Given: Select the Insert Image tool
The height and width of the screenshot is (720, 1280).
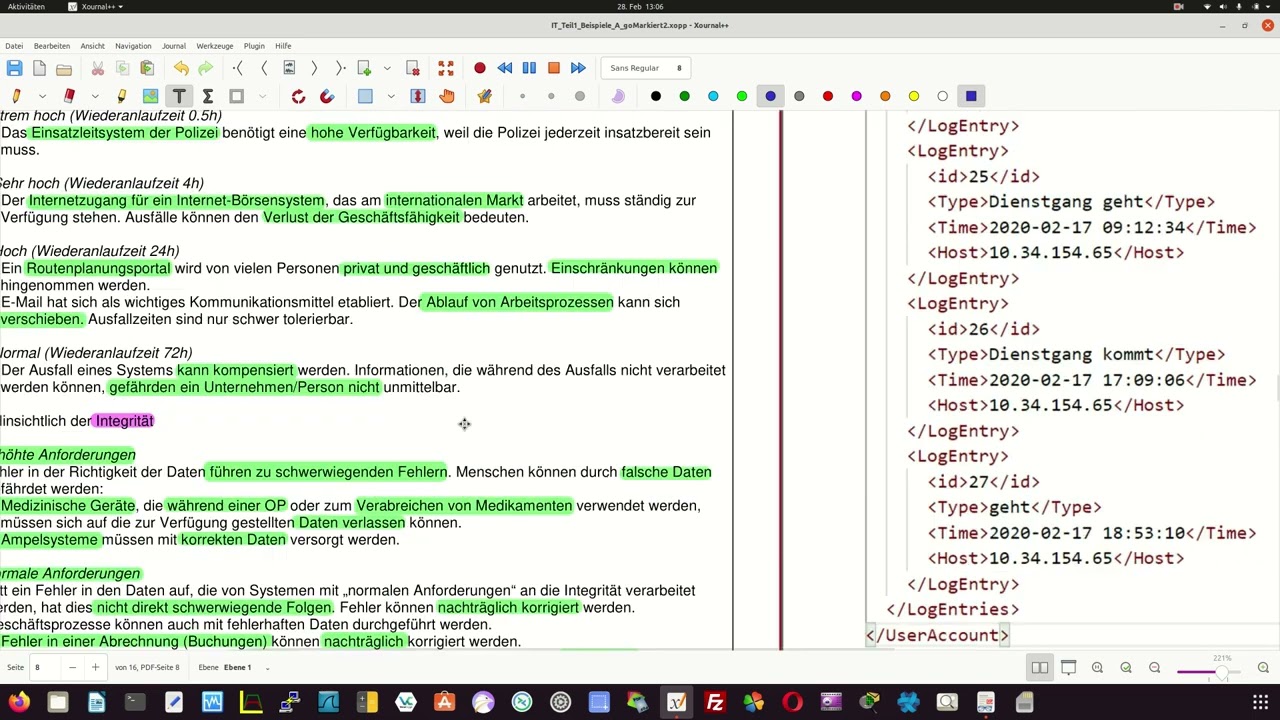Looking at the screenshot, I should pyautogui.click(x=150, y=96).
